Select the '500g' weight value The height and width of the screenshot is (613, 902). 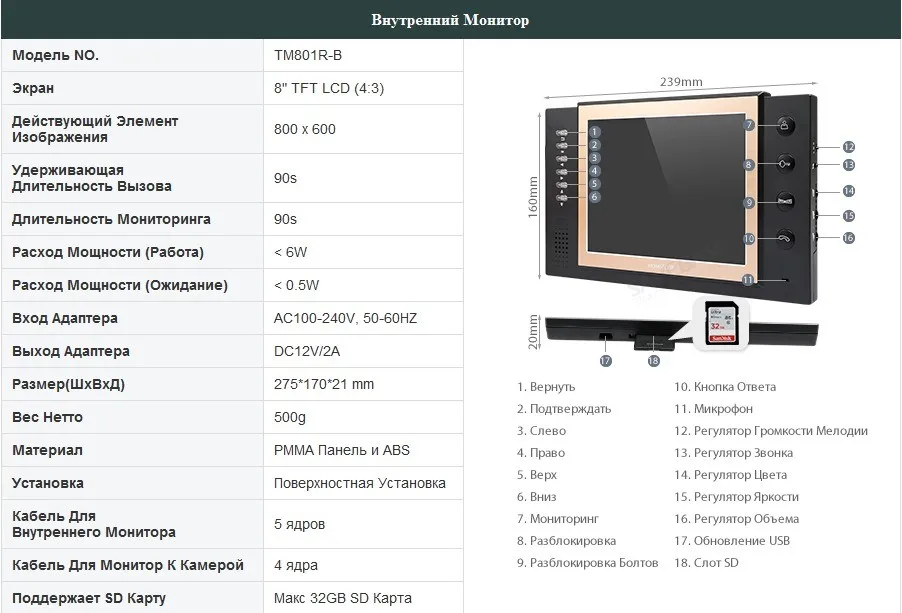[290, 417]
